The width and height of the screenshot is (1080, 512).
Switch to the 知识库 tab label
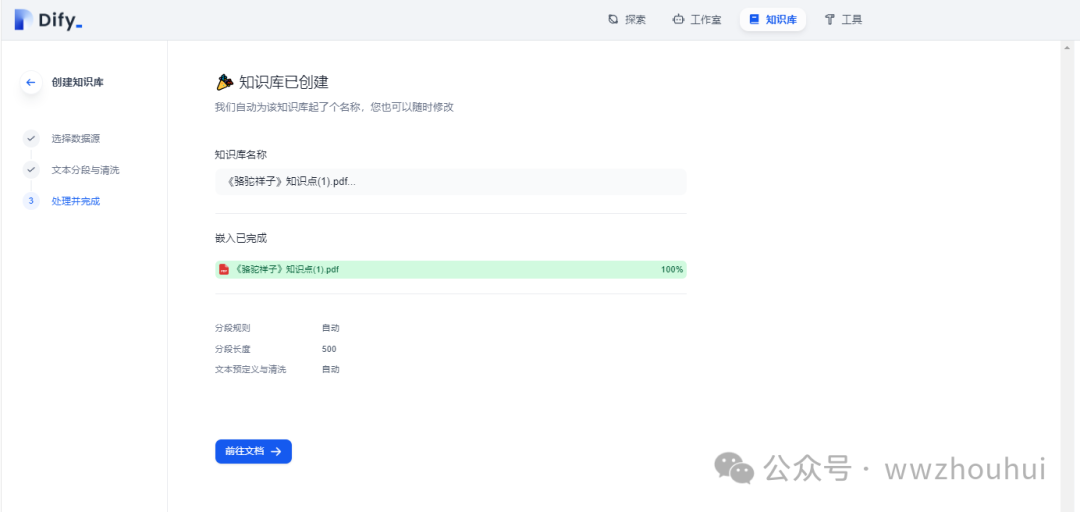[x=781, y=19]
